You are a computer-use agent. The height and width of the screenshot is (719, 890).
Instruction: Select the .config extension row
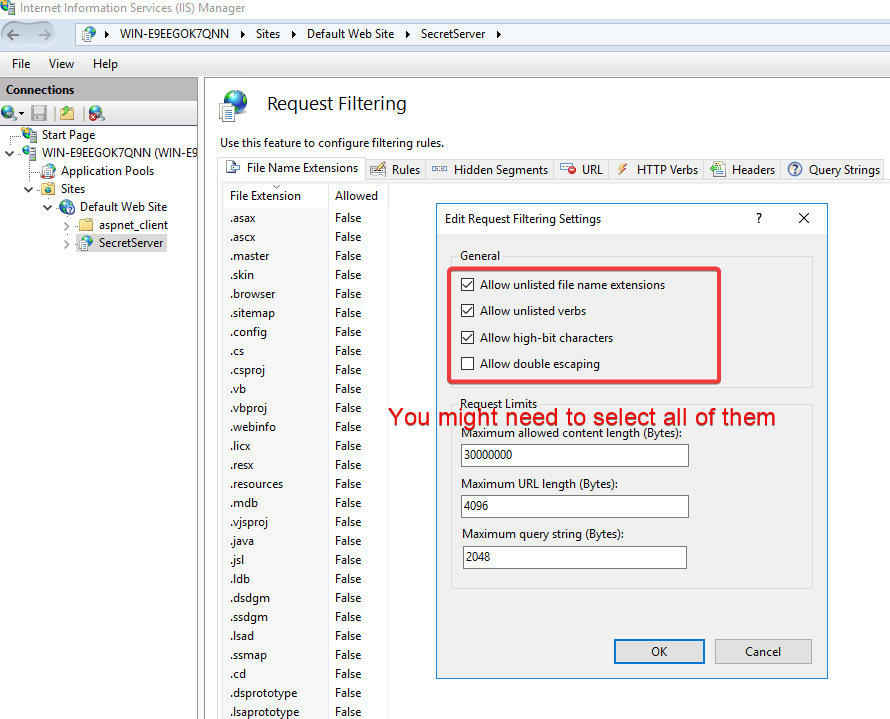point(305,332)
